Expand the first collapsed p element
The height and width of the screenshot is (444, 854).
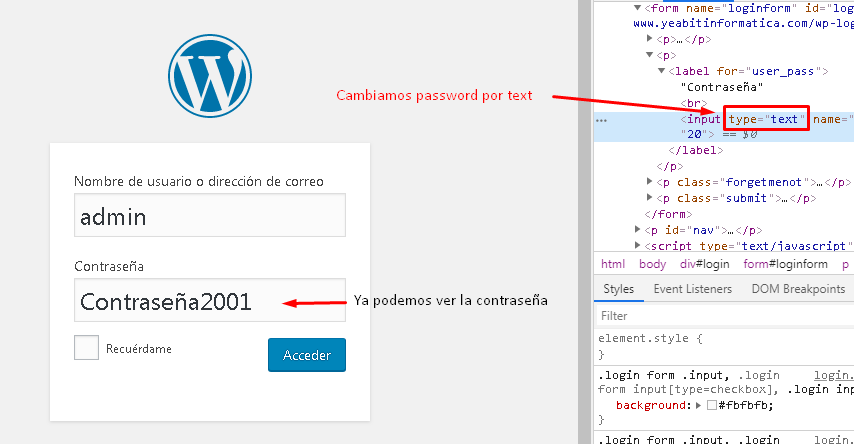pyautogui.click(x=649, y=38)
